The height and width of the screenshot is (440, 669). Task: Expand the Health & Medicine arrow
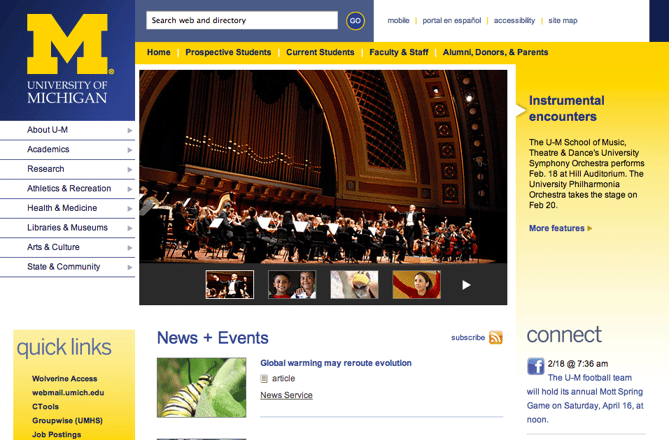(130, 209)
